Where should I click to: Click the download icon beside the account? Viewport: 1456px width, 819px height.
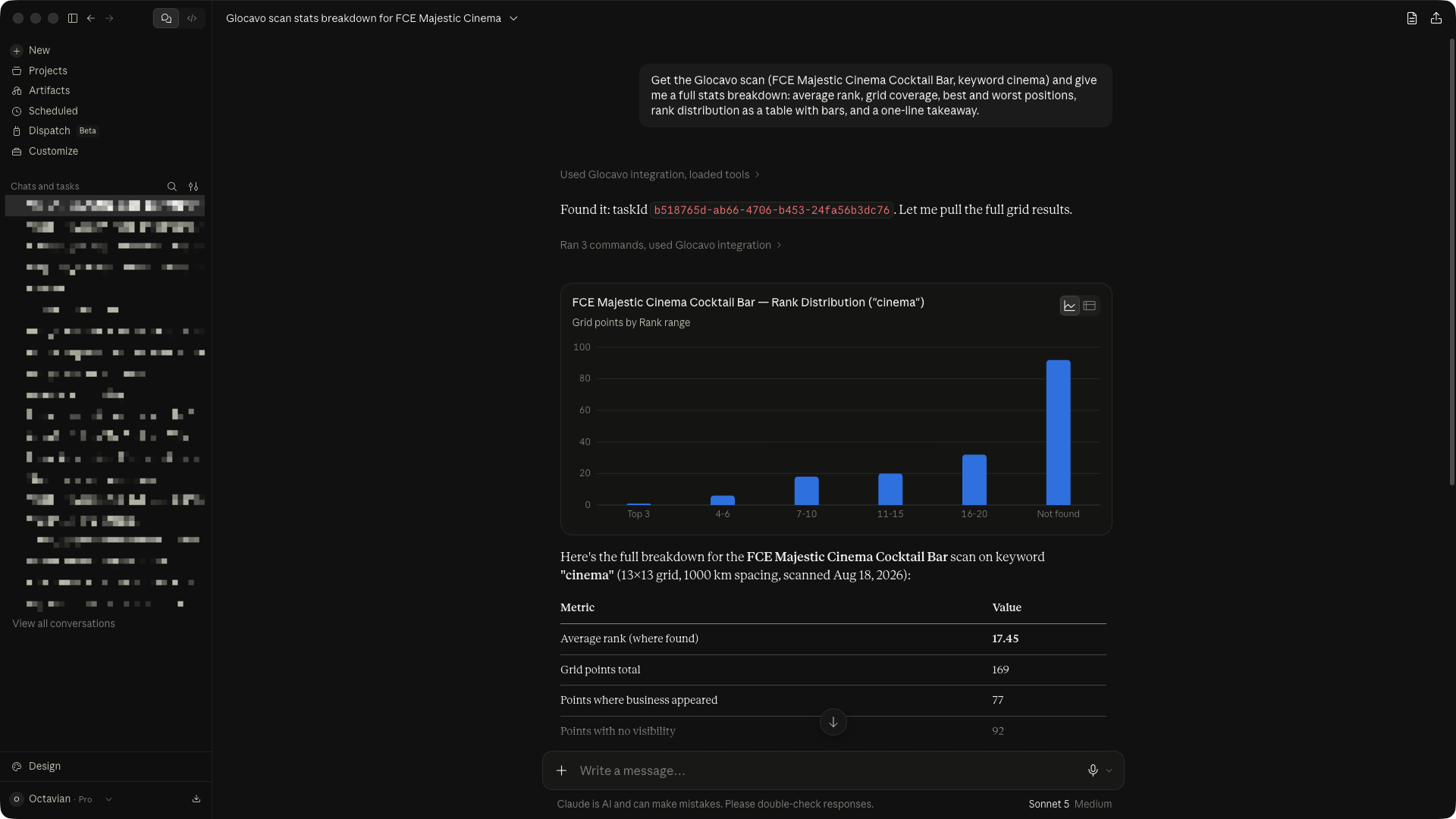[x=196, y=799]
